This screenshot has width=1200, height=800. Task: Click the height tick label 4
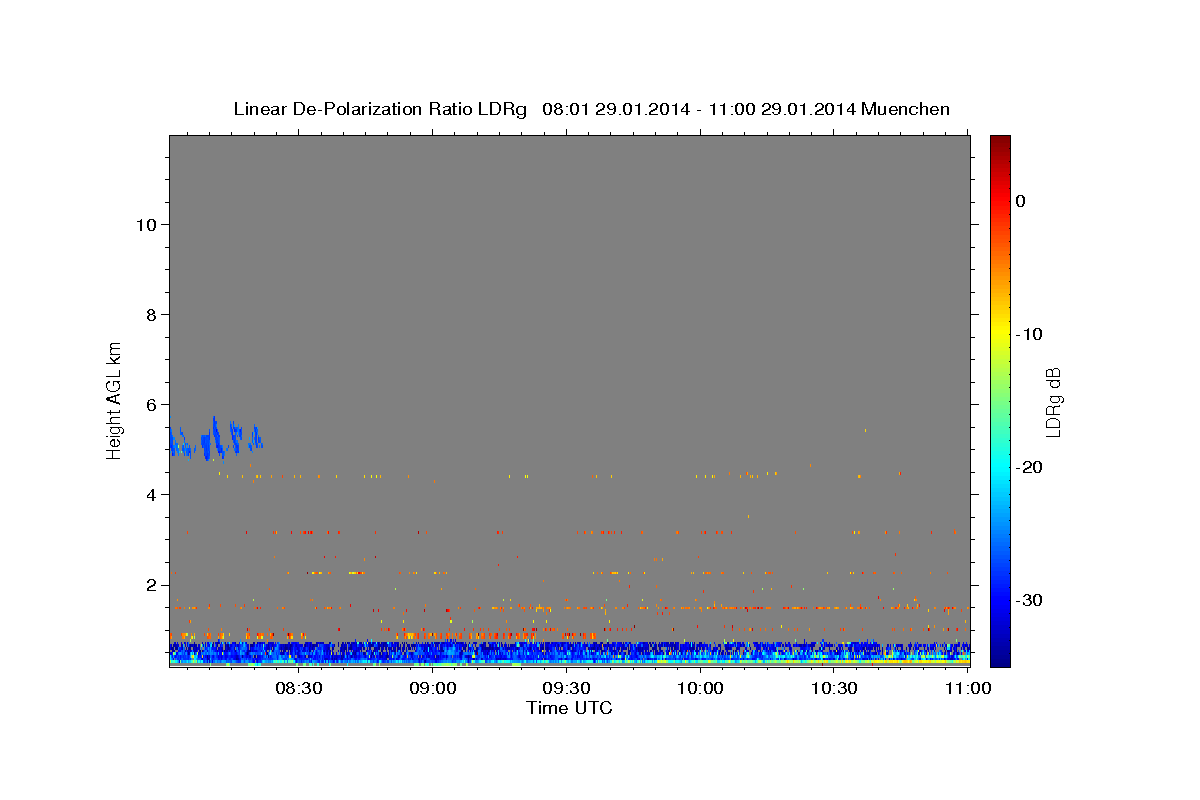(x=150, y=495)
